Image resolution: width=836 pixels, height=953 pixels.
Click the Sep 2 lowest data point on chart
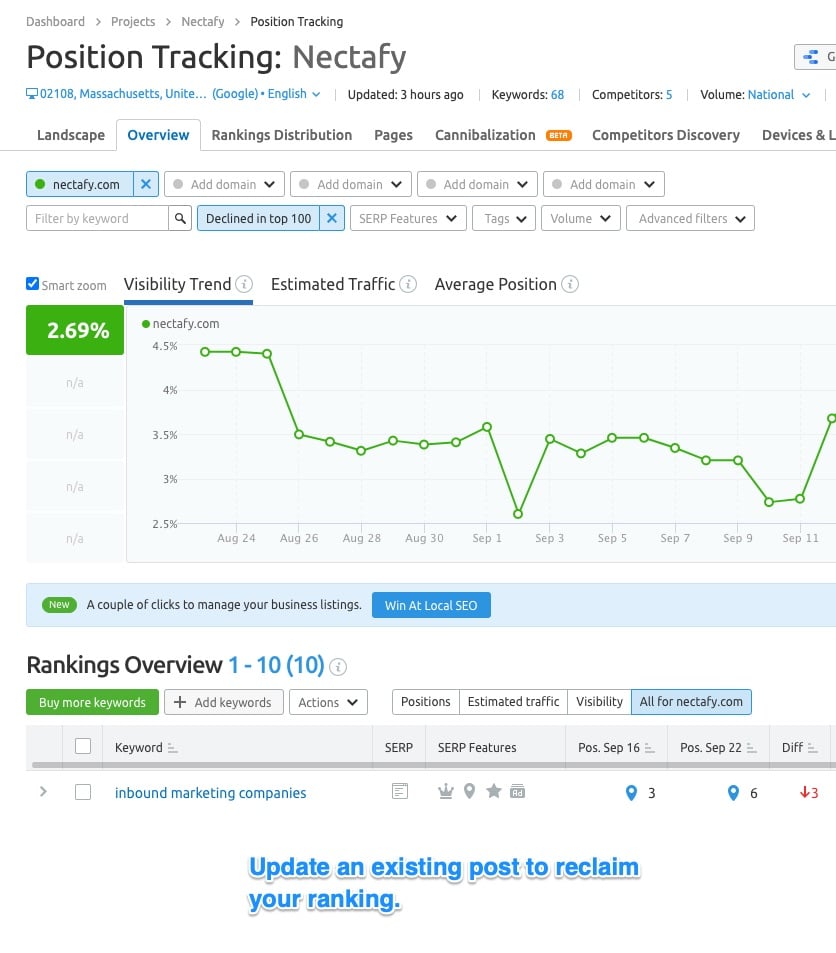coord(518,514)
